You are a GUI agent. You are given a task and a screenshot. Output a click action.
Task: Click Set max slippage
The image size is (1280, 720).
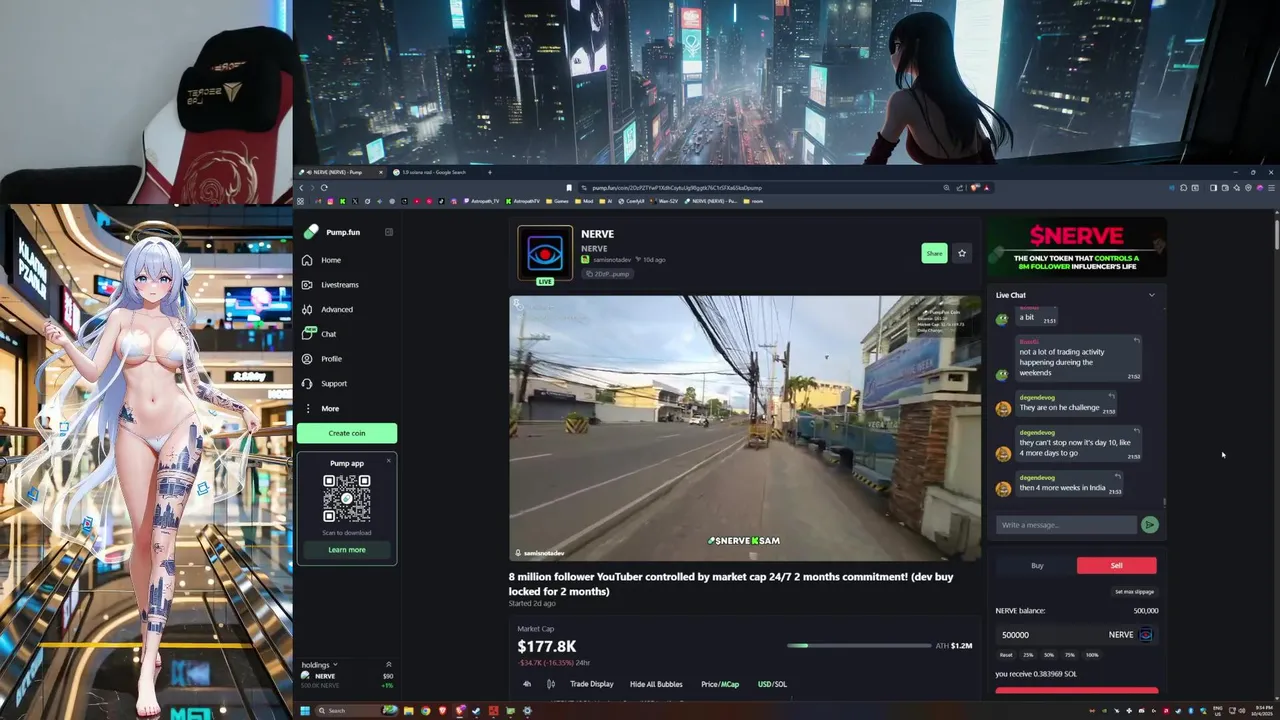(1135, 592)
